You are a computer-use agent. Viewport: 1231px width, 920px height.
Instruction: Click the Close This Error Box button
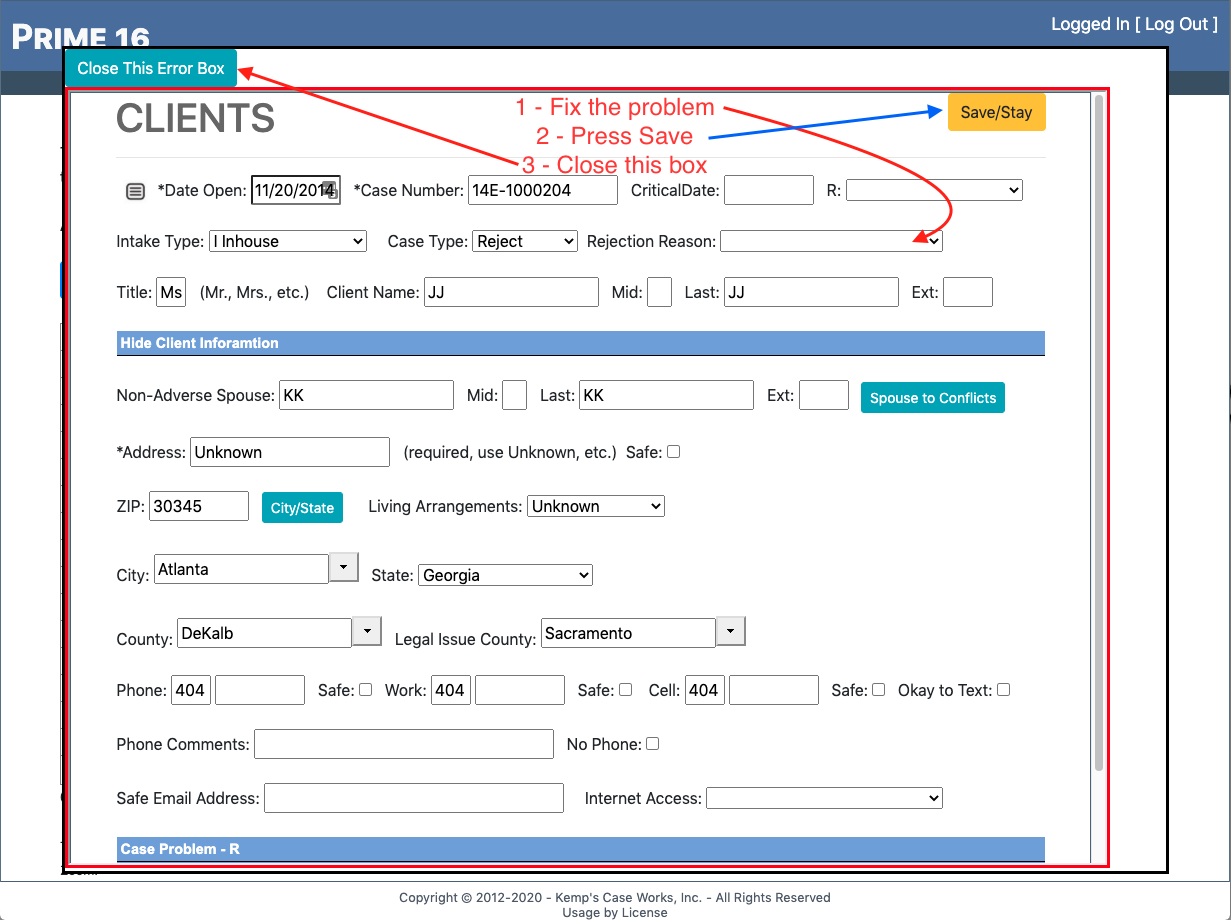[x=151, y=68]
